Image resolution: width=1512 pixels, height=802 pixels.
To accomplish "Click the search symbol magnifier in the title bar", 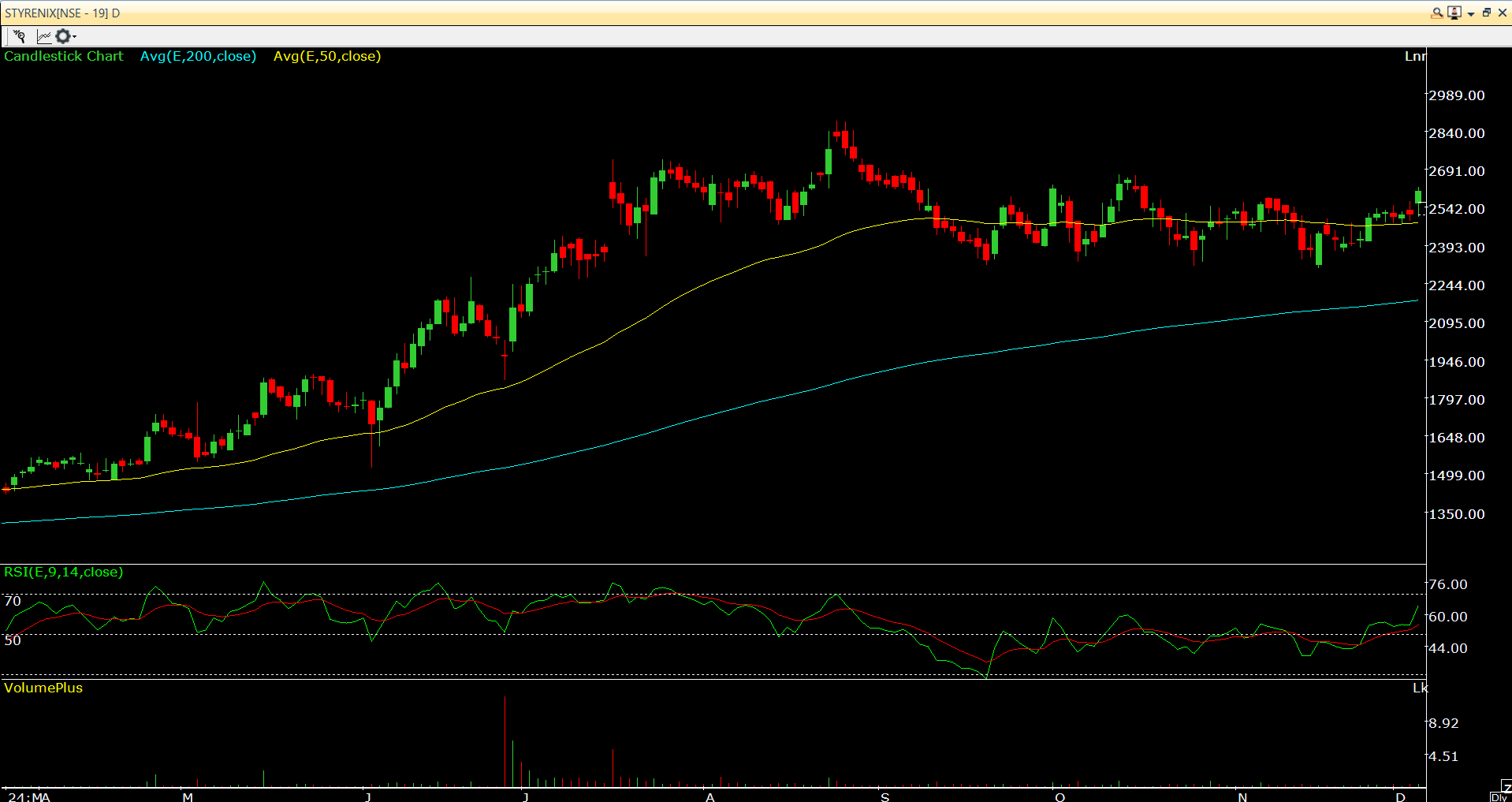I will pos(1437,13).
